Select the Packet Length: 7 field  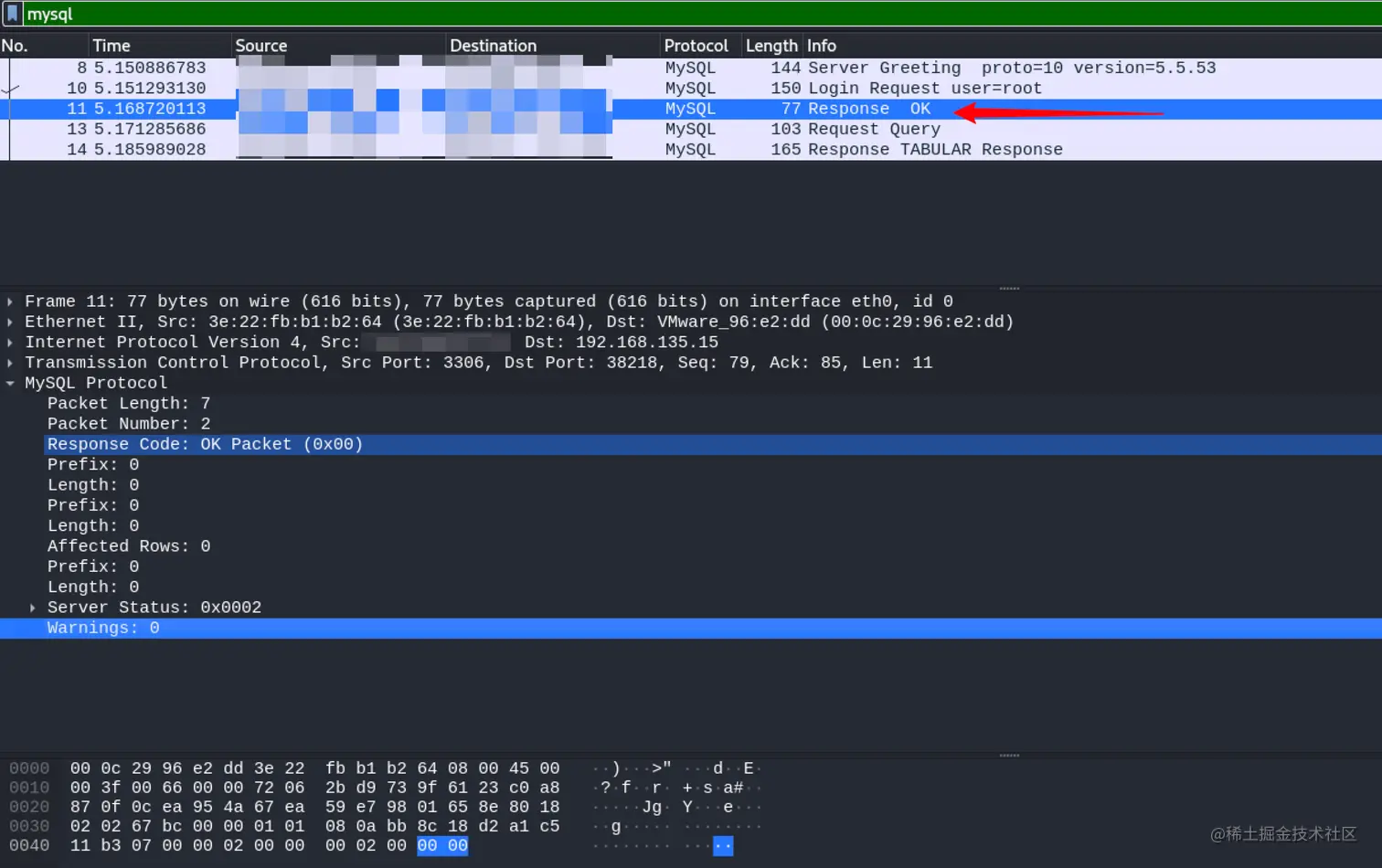(x=129, y=404)
